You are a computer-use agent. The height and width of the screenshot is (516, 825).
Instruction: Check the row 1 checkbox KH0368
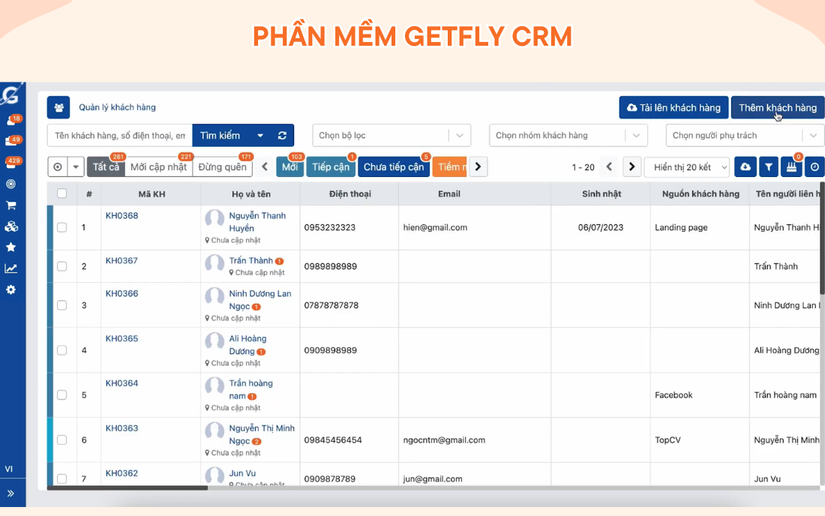pyautogui.click(x=62, y=227)
